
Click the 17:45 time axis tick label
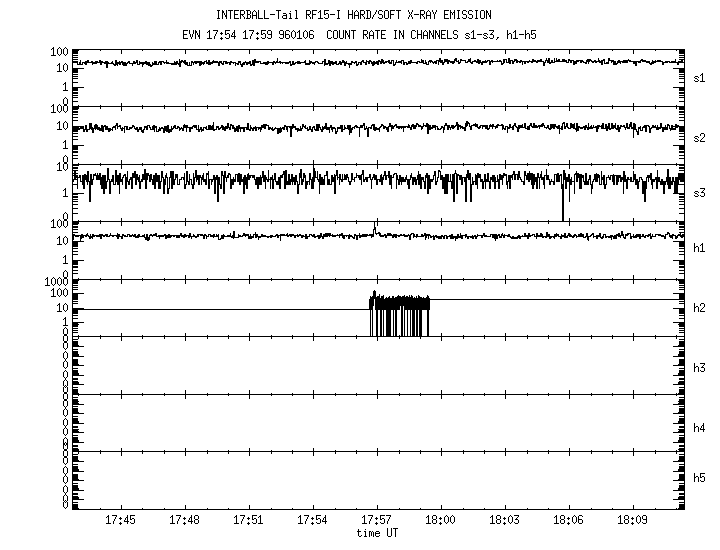pyautogui.click(x=121, y=520)
